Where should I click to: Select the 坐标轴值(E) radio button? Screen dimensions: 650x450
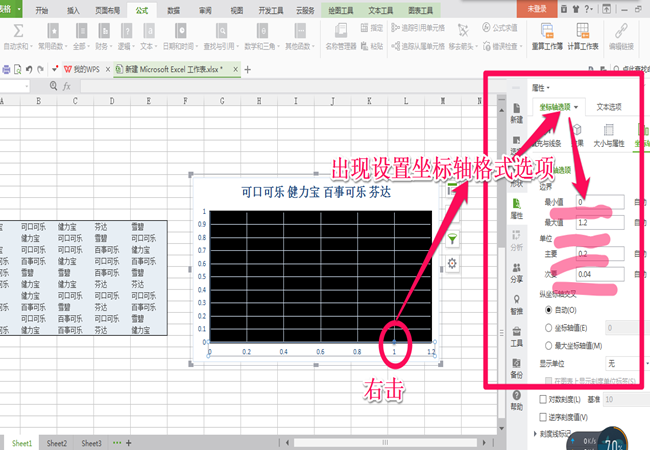[548, 328]
